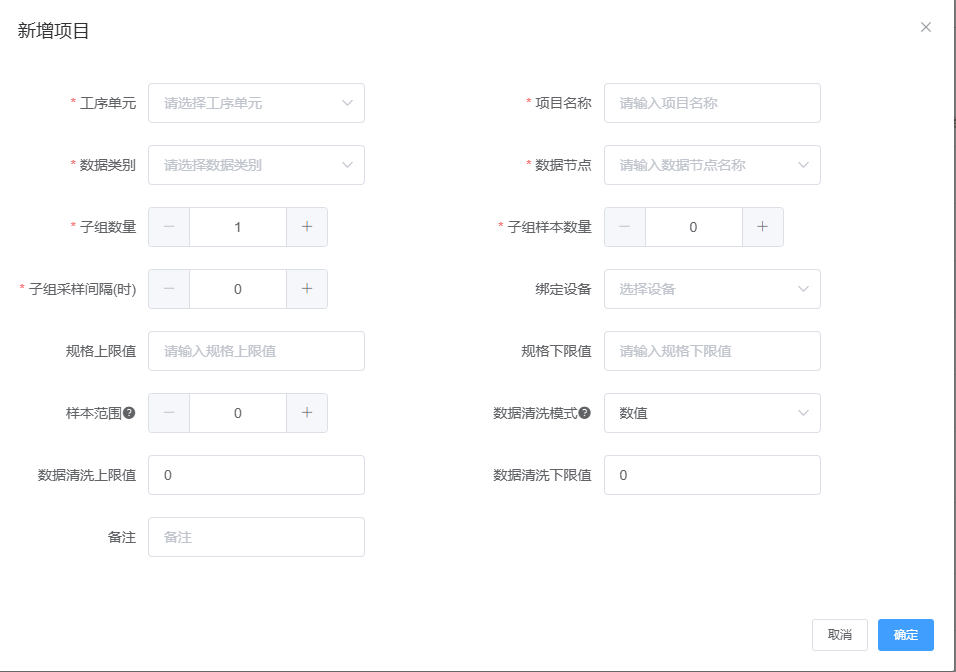Increase 样本范围 with the plus button
Screen dimensions: 956x672
[307, 413]
